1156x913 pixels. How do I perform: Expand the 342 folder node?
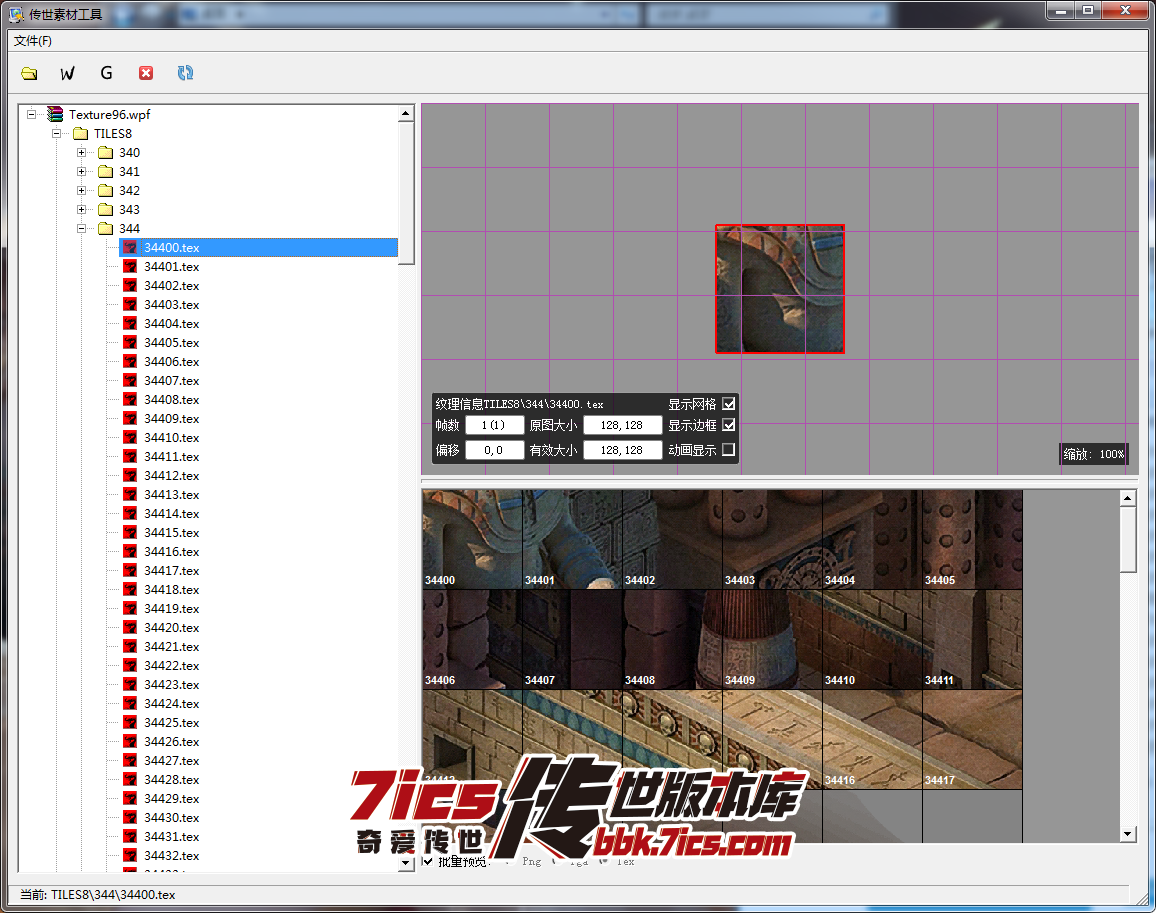tap(82, 191)
